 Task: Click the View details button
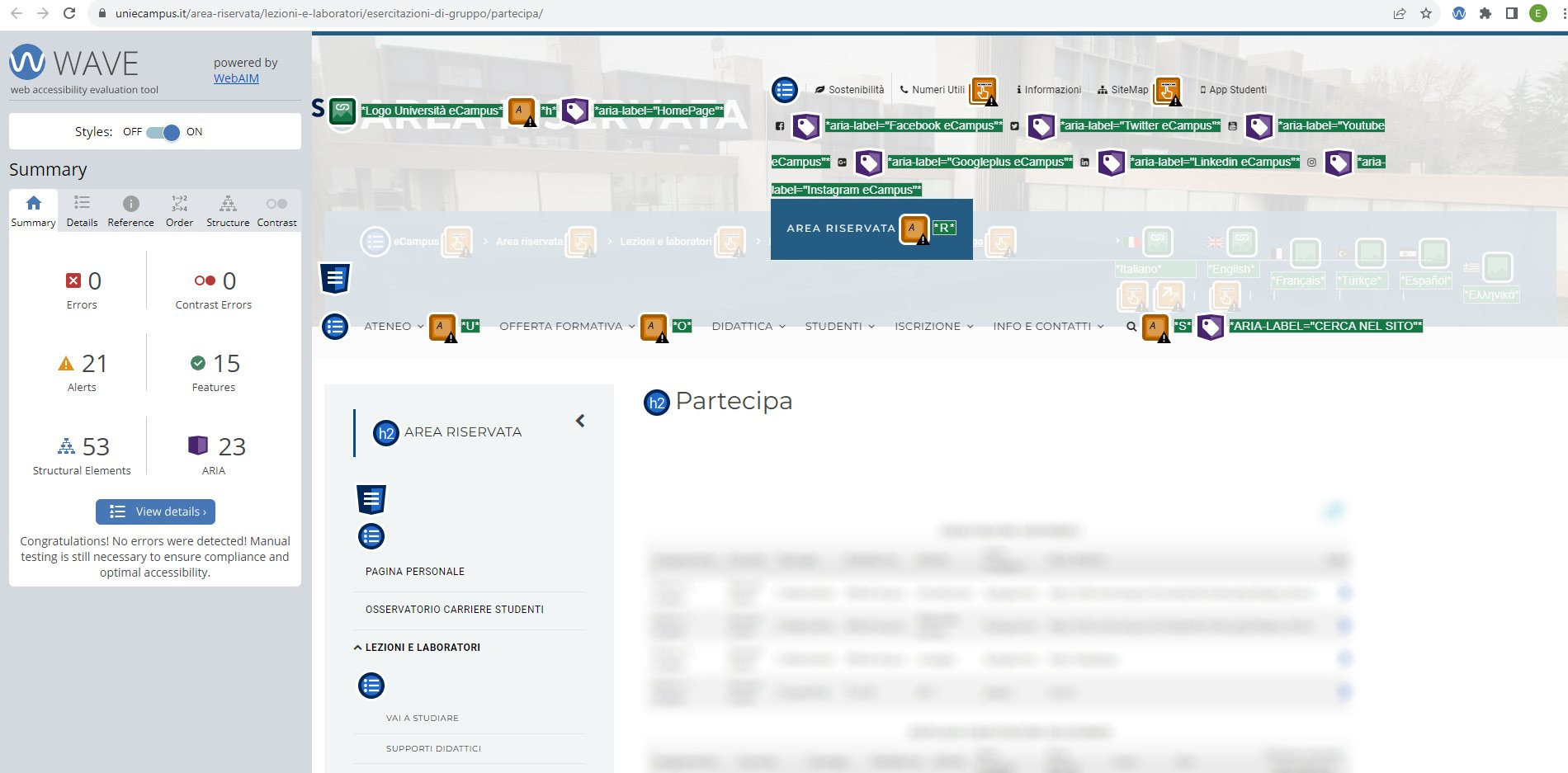tap(155, 511)
